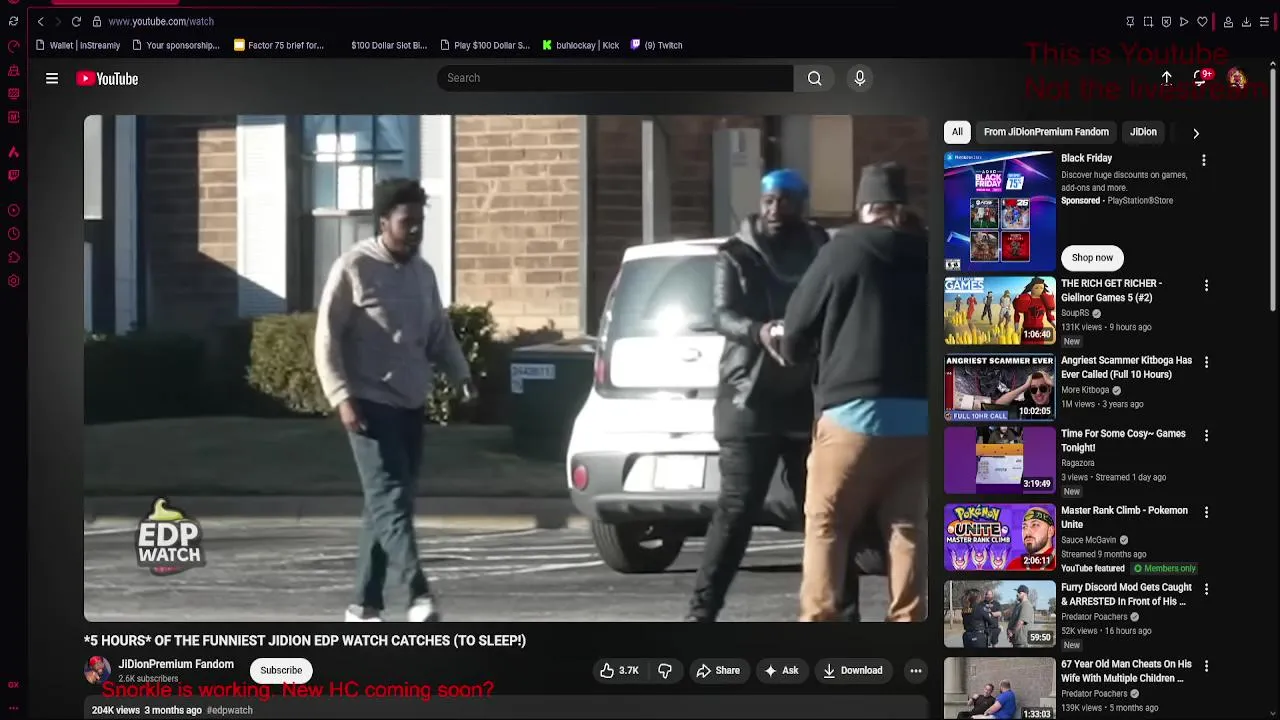Click the Share button

(718, 671)
